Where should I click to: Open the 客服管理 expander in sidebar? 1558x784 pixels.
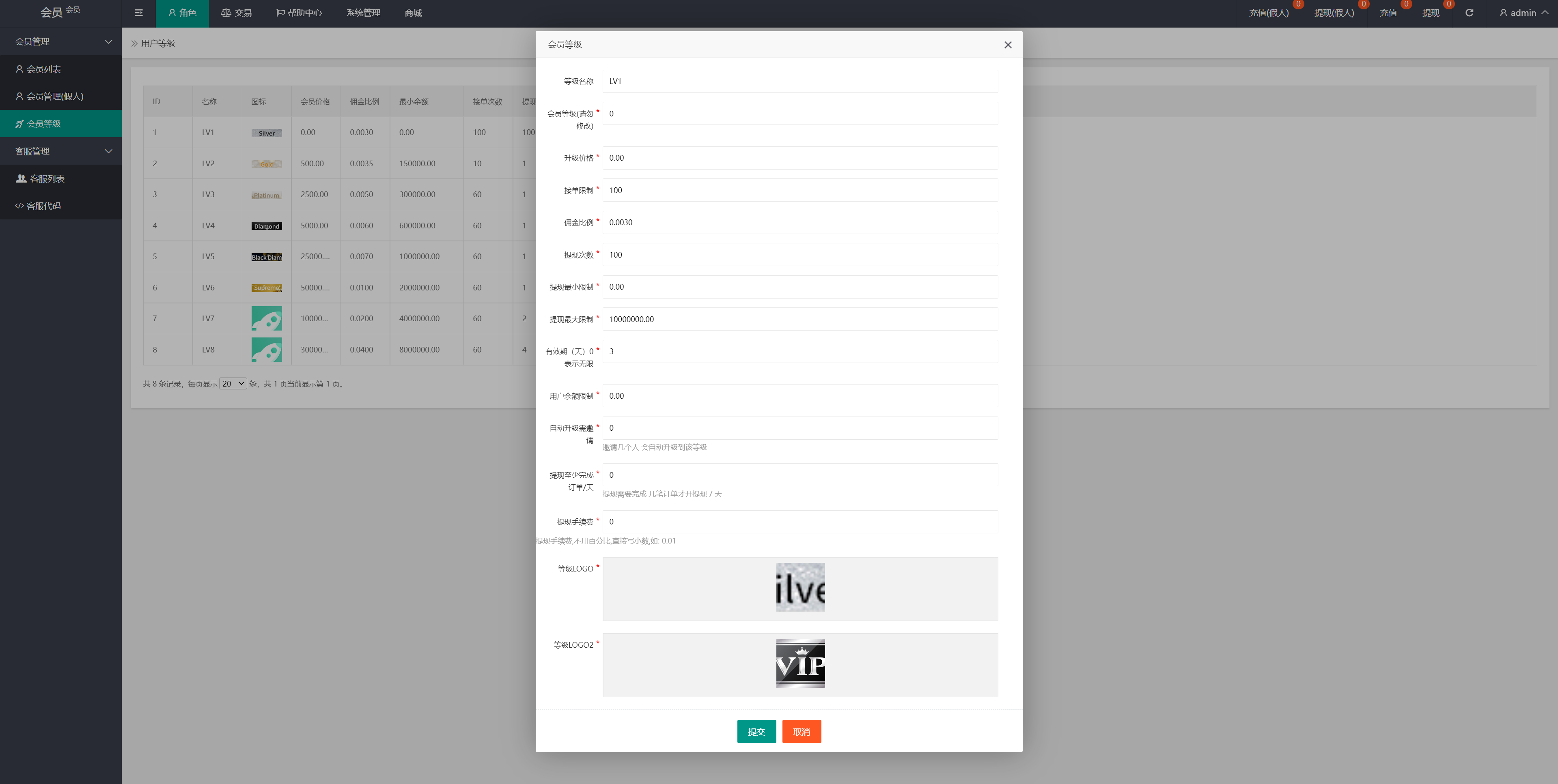click(60, 151)
